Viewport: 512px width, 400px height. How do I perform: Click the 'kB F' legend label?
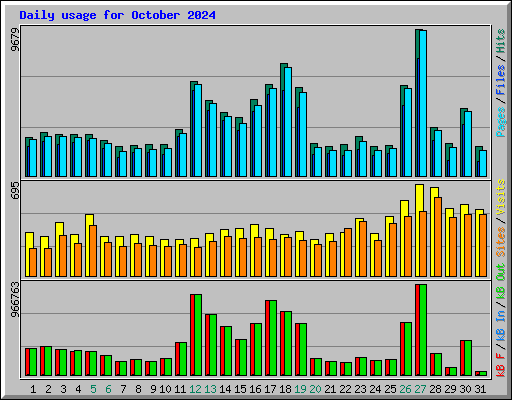pos(500,365)
